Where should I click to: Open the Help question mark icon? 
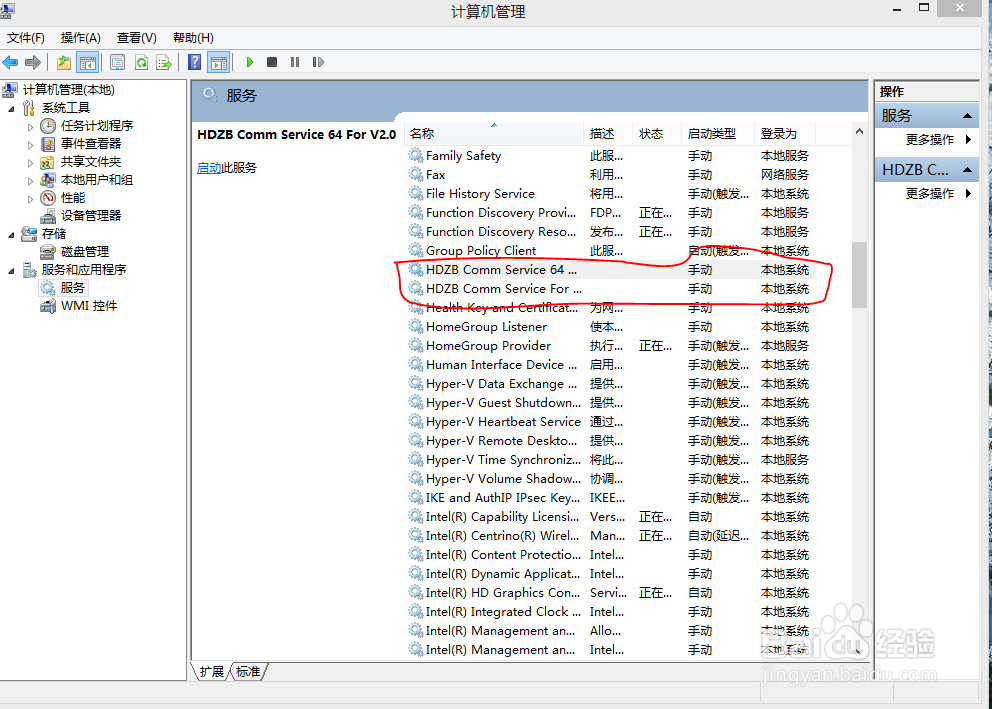195,62
